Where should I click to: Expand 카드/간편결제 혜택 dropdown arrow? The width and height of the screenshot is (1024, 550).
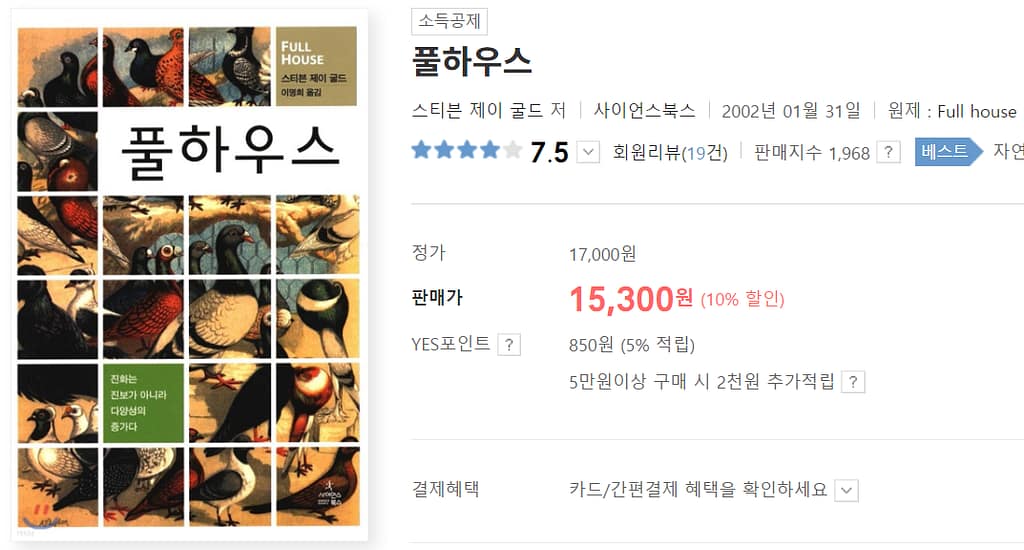[x=846, y=490]
